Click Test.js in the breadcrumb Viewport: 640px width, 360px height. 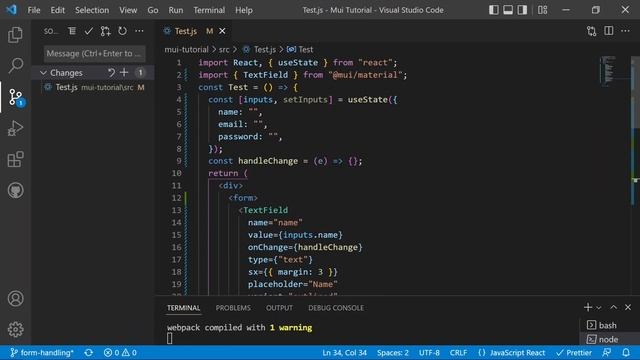(x=265, y=49)
